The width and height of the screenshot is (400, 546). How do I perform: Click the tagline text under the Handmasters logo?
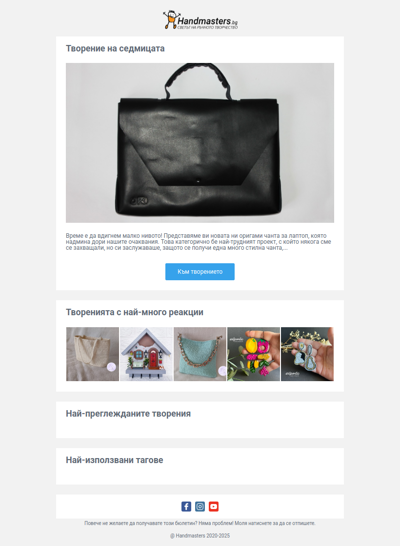pos(207,27)
